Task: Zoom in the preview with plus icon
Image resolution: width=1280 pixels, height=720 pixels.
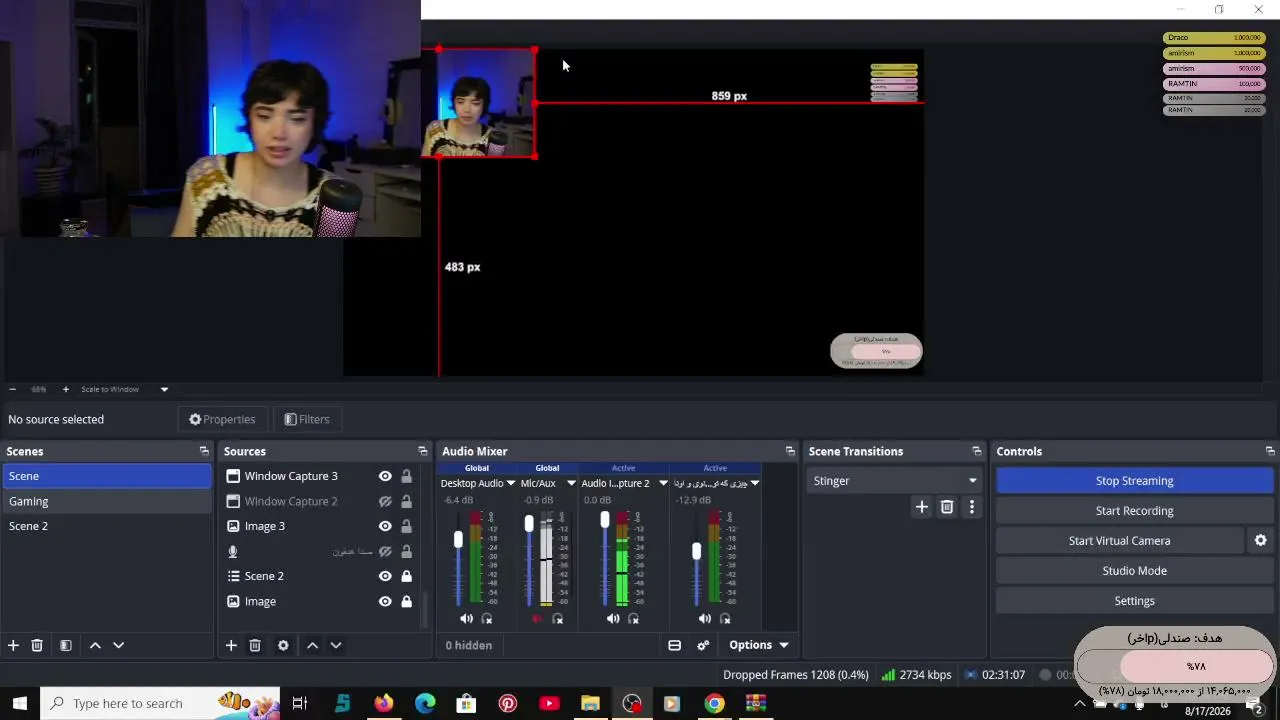Action: click(66, 389)
